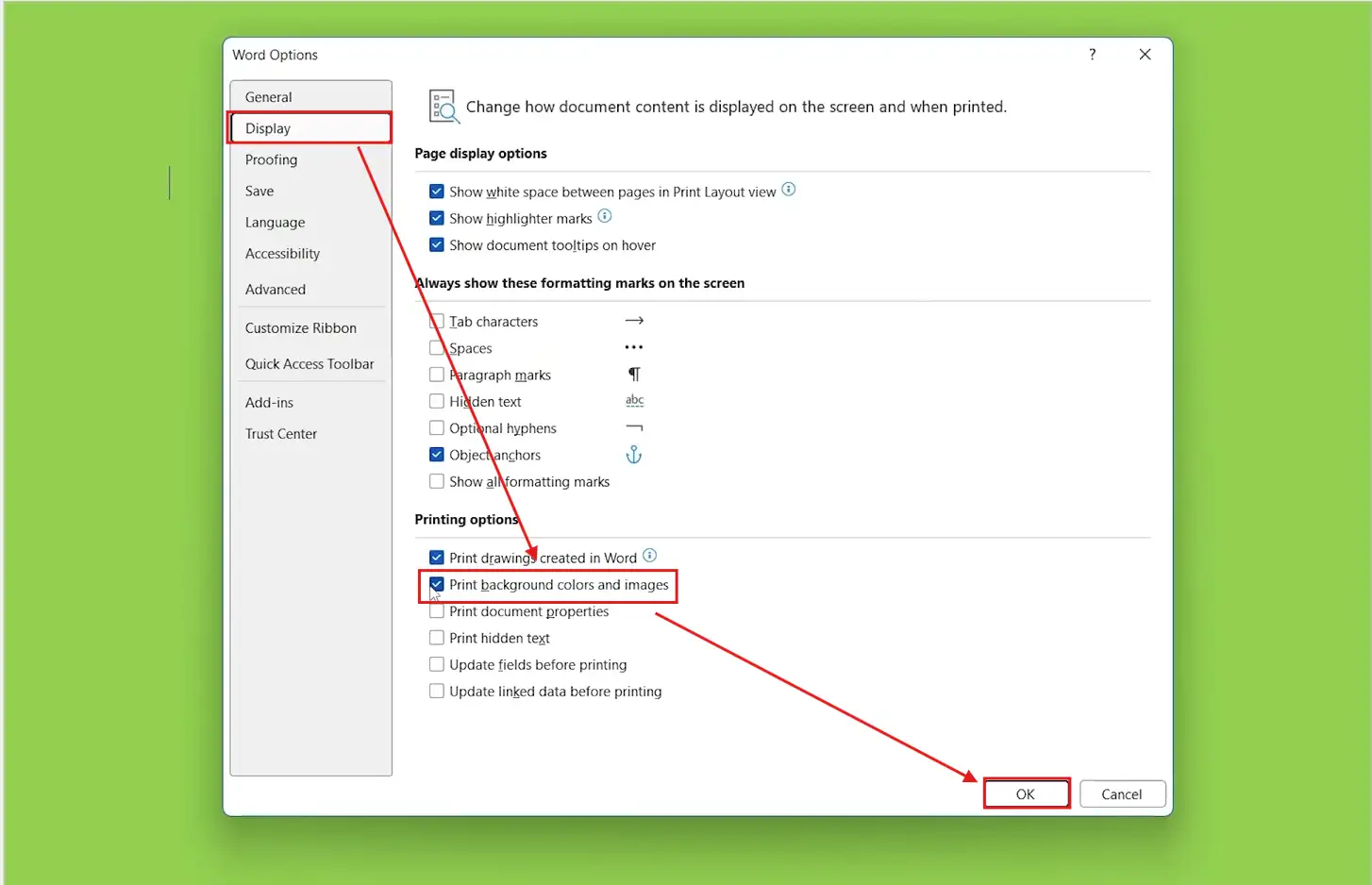
Task: Open the Save options category
Action: [x=310, y=191]
